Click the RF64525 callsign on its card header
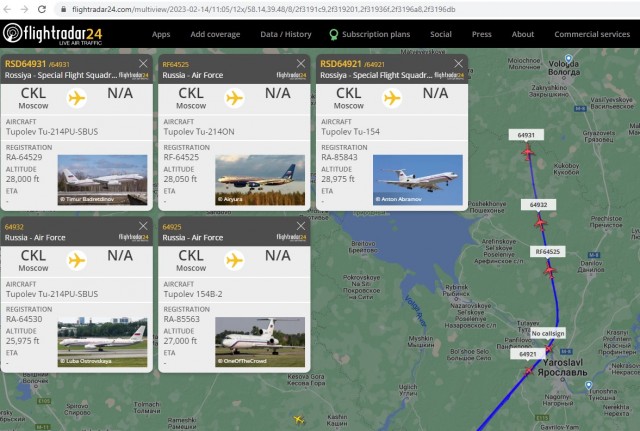Viewport: 640px width, 431px height. [x=176, y=64]
